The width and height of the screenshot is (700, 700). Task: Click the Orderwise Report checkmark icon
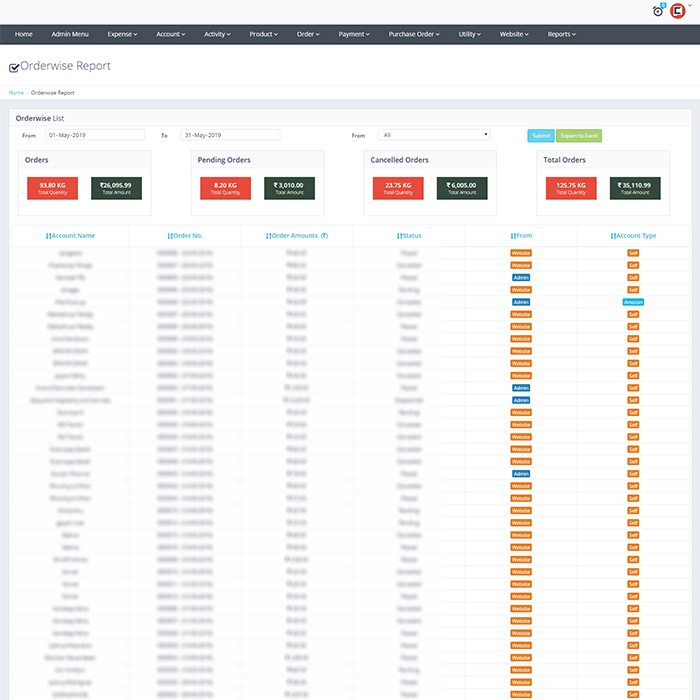(x=14, y=68)
